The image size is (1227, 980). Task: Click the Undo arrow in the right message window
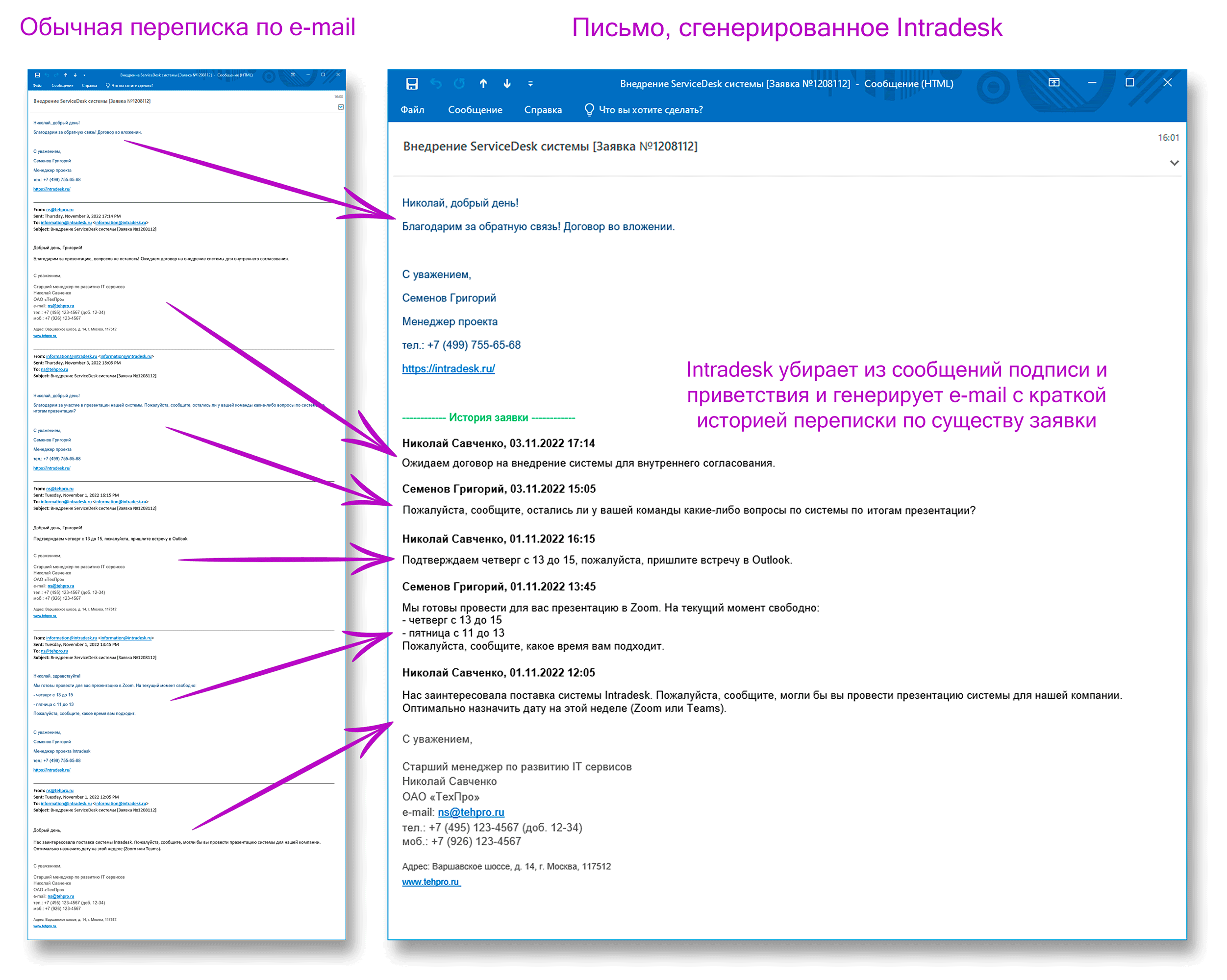pos(436,84)
